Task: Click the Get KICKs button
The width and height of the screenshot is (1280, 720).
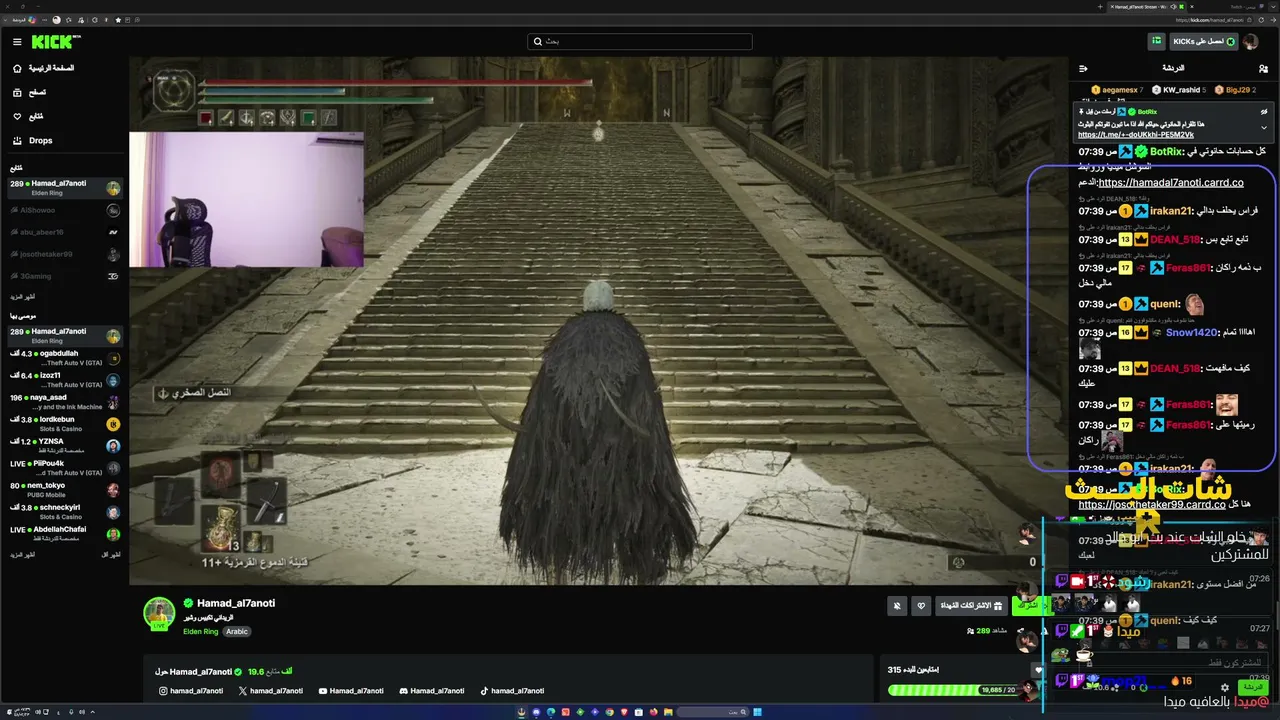Action: [1204, 42]
